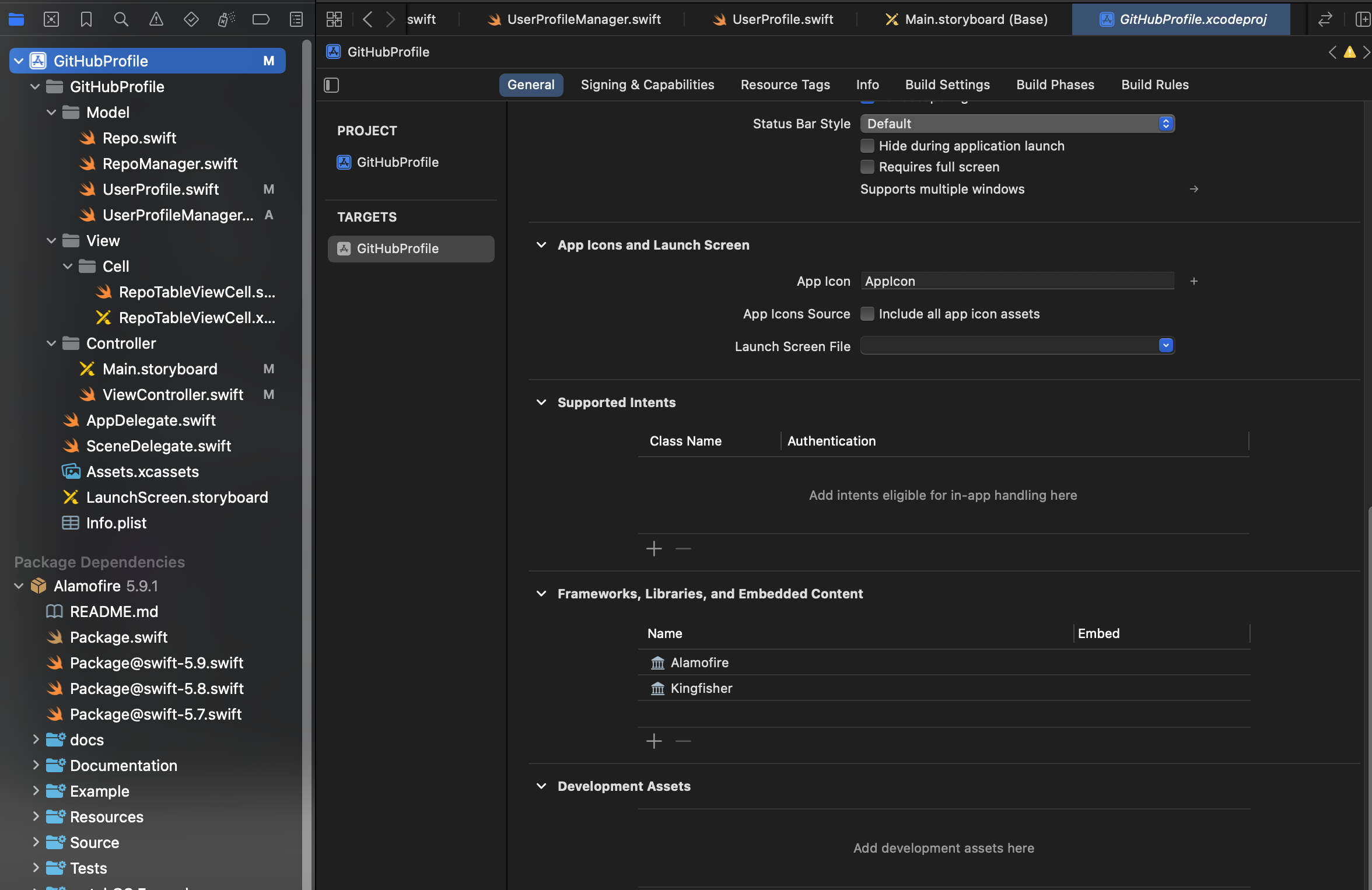Screen dimensions: 1372x890
Task: Open the Test navigator diamond icon
Action: pos(191,19)
